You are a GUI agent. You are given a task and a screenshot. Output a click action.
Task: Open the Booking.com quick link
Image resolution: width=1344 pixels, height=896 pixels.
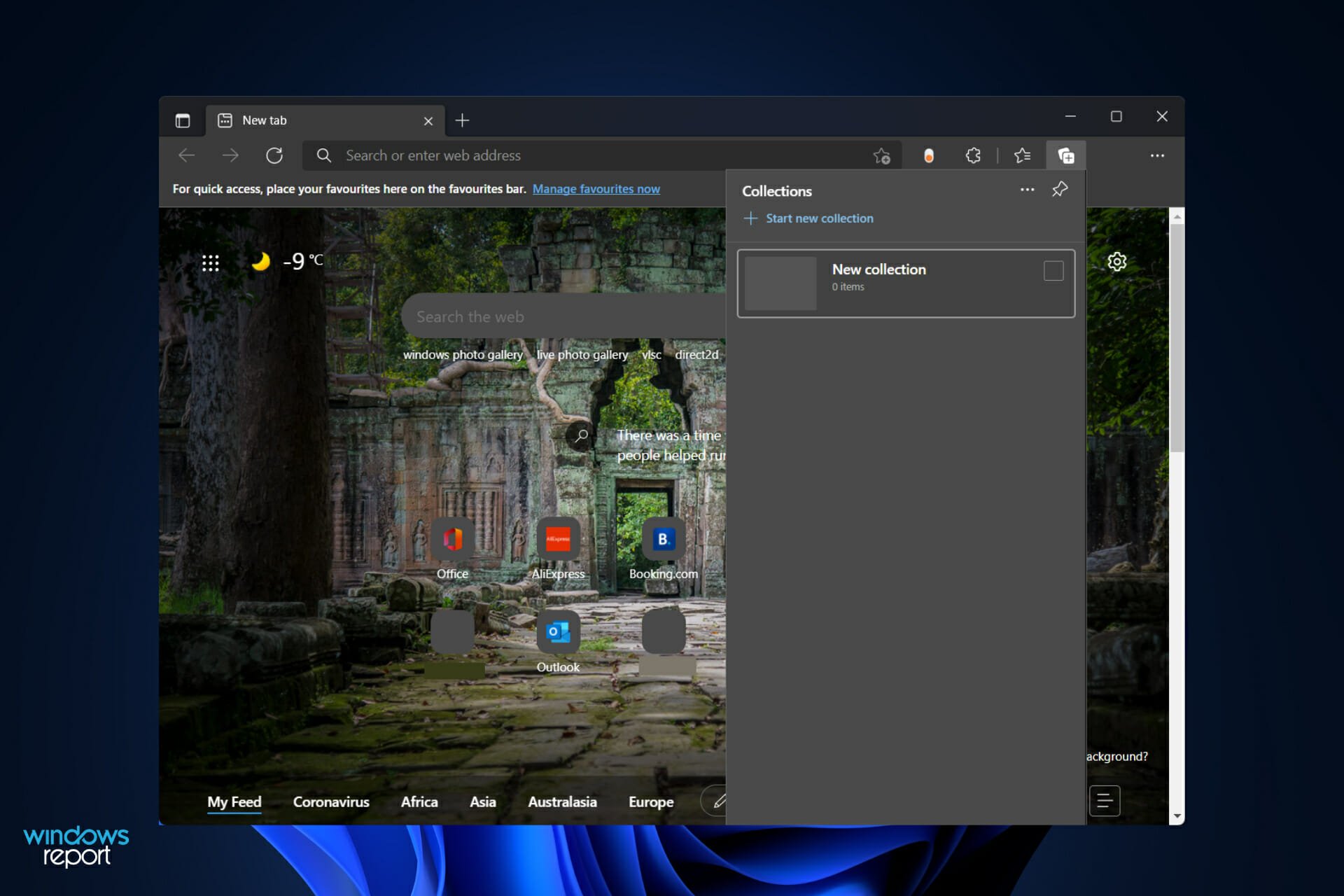click(664, 550)
